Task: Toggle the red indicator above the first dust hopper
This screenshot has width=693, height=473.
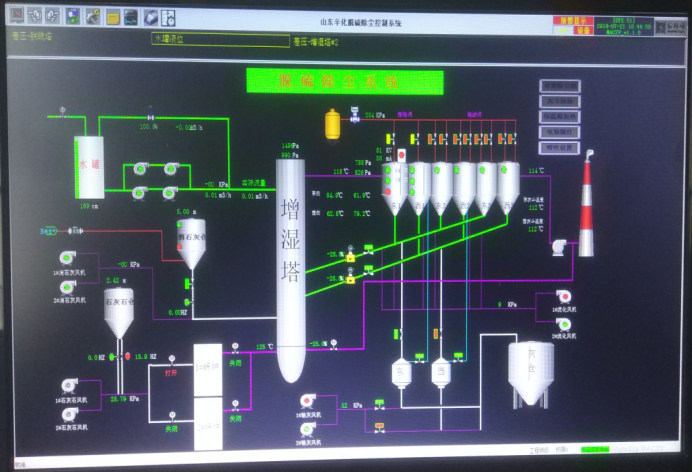Action: tap(402, 156)
